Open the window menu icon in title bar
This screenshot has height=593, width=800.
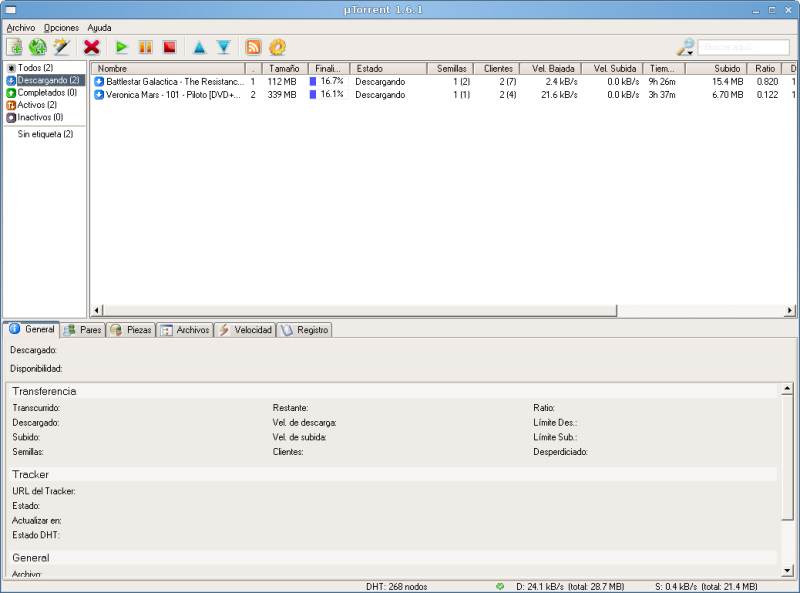tap(10, 10)
